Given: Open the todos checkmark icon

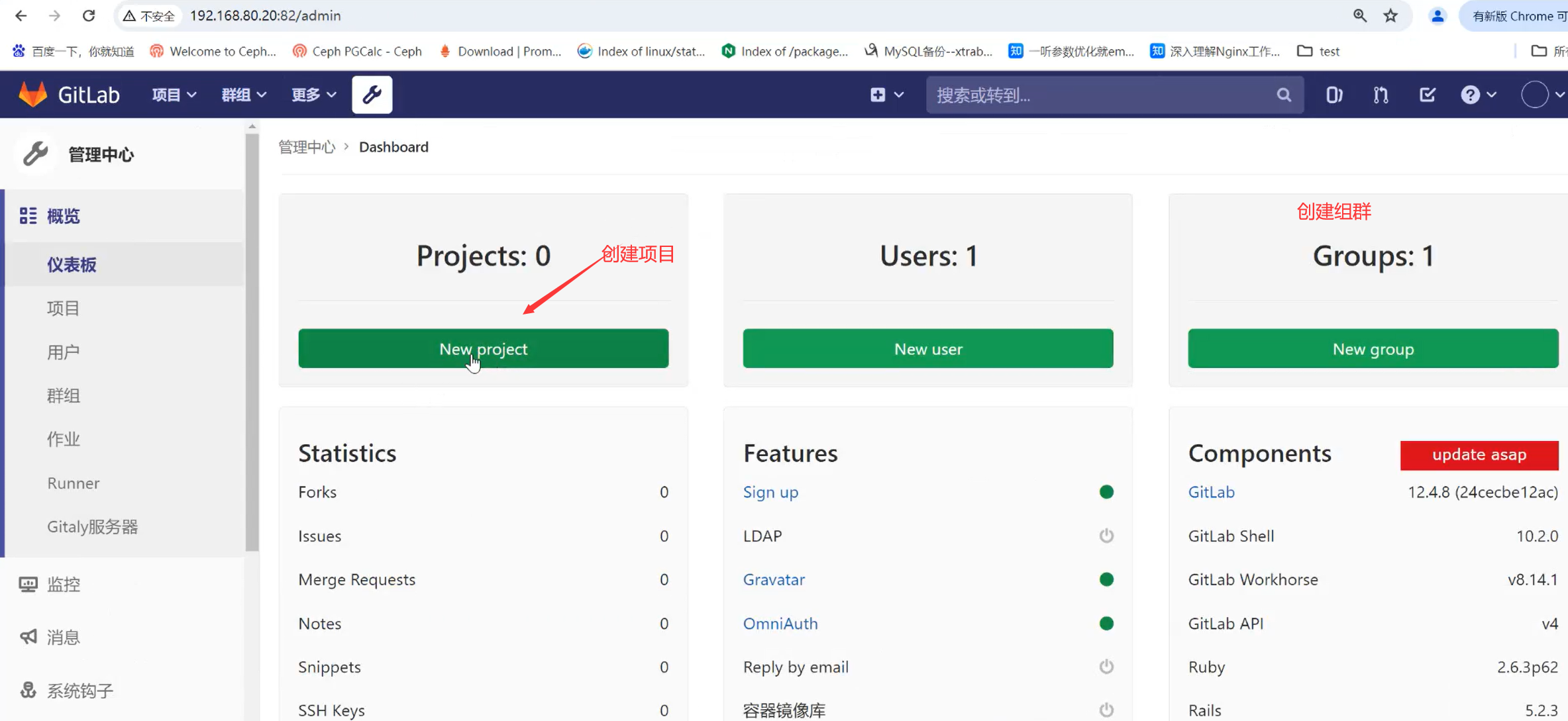Looking at the screenshot, I should coord(1427,95).
